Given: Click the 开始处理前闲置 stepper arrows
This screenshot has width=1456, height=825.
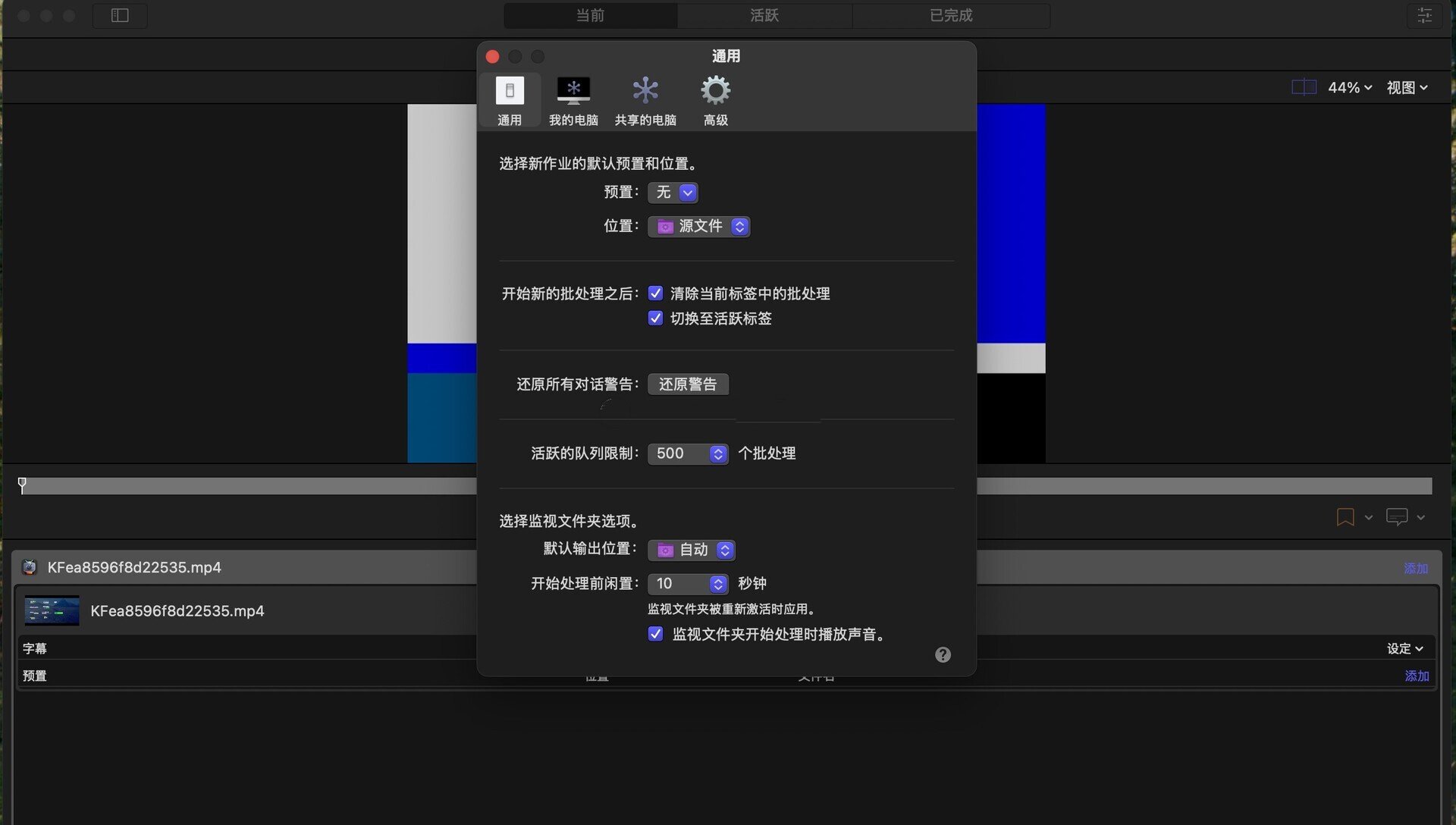Looking at the screenshot, I should [718, 584].
